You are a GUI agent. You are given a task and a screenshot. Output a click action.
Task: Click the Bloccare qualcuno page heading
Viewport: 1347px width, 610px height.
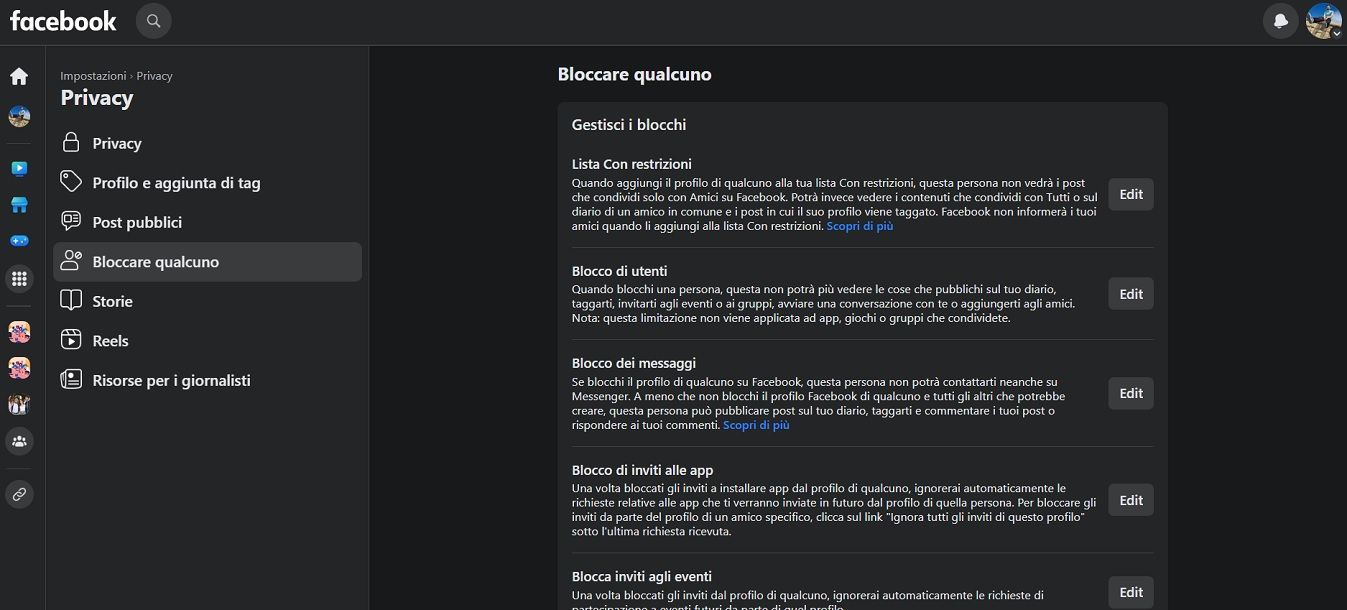pyautogui.click(x=634, y=74)
